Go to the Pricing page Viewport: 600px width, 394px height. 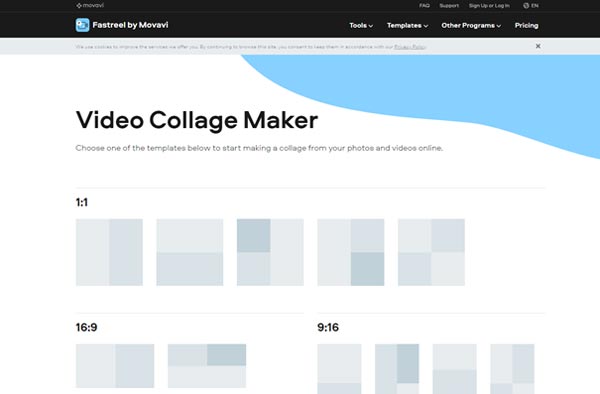pyautogui.click(x=527, y=25)
